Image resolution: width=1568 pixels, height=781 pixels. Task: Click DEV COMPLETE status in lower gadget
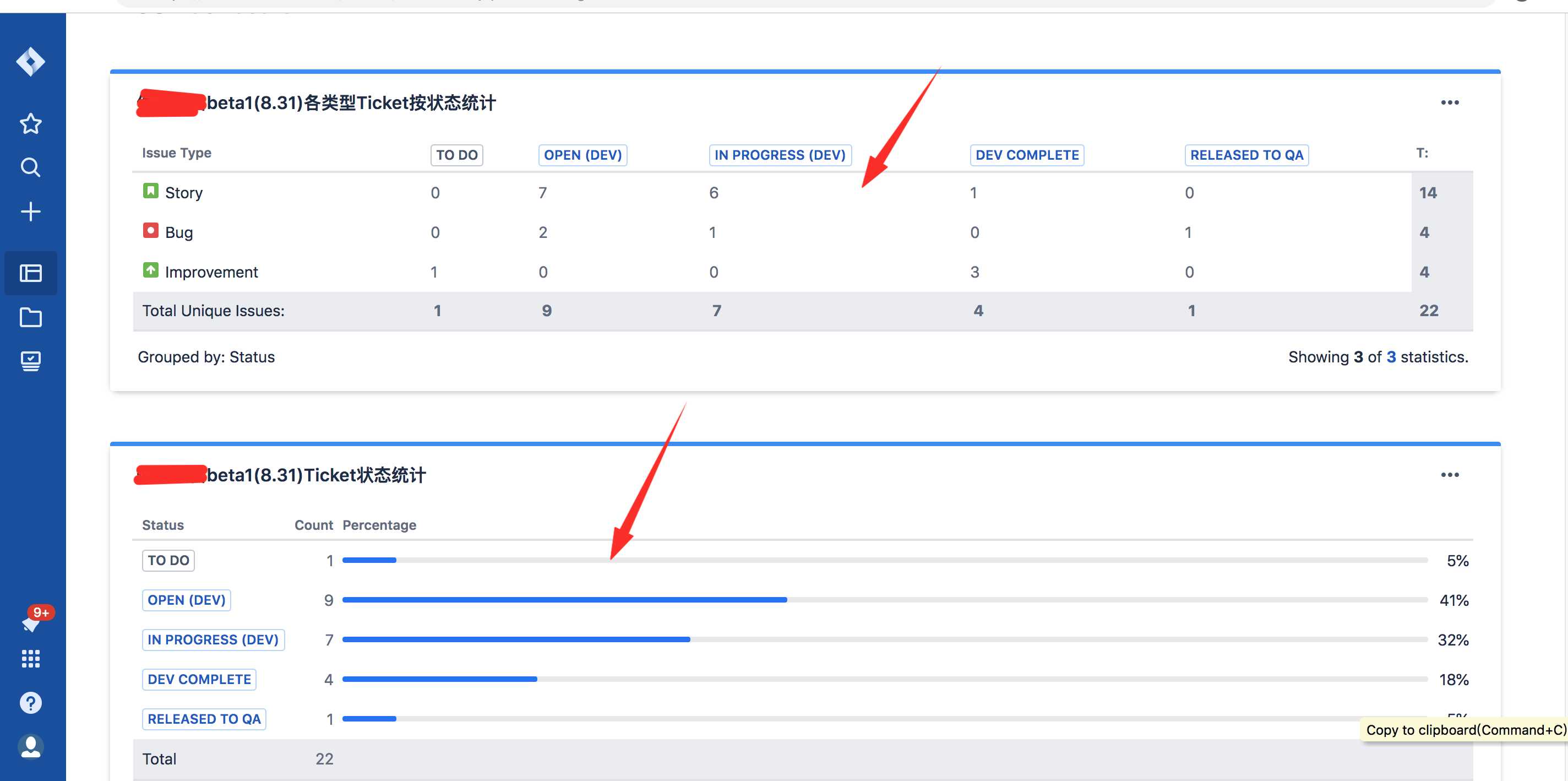click(199, 679)
